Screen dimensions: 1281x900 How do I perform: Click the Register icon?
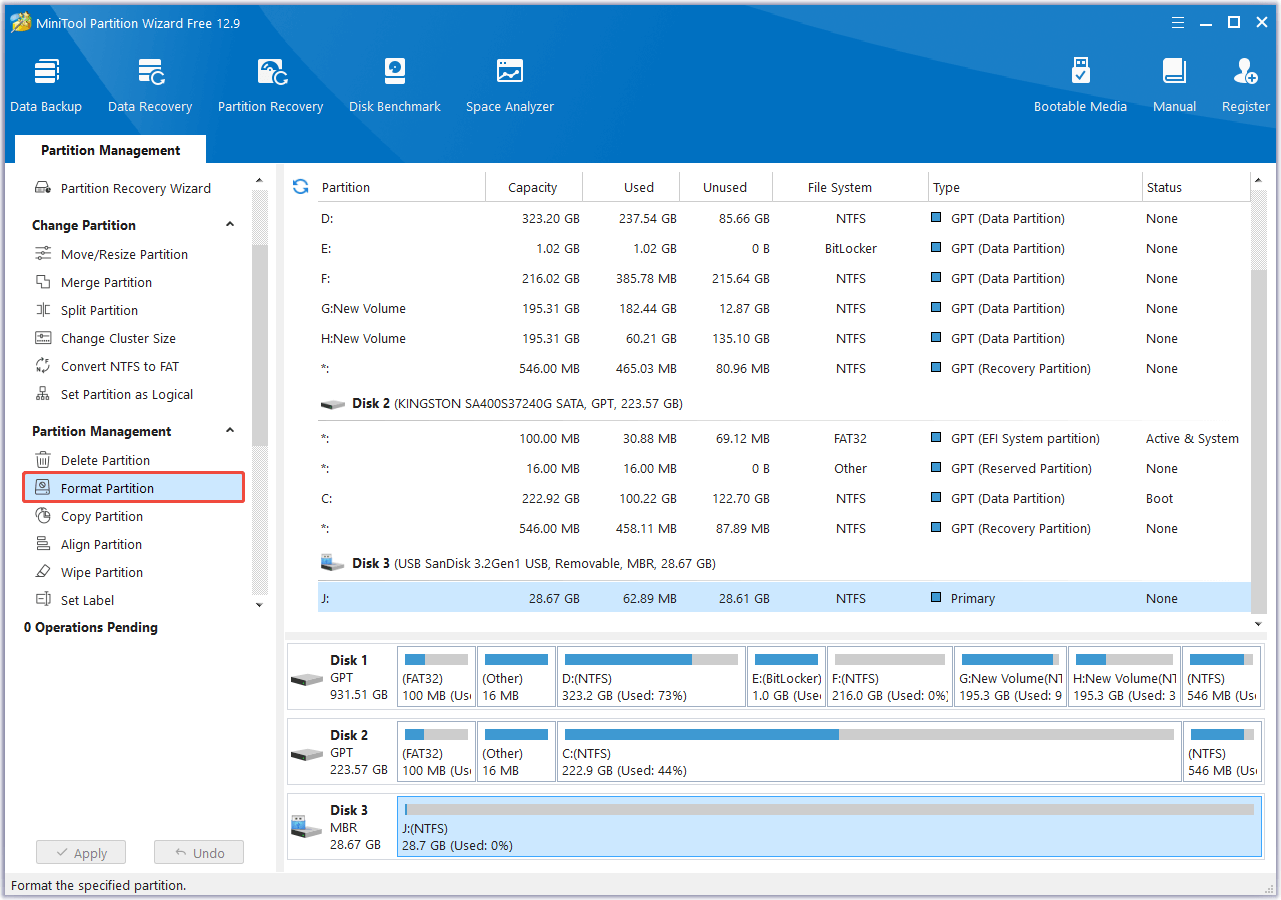1244,82
